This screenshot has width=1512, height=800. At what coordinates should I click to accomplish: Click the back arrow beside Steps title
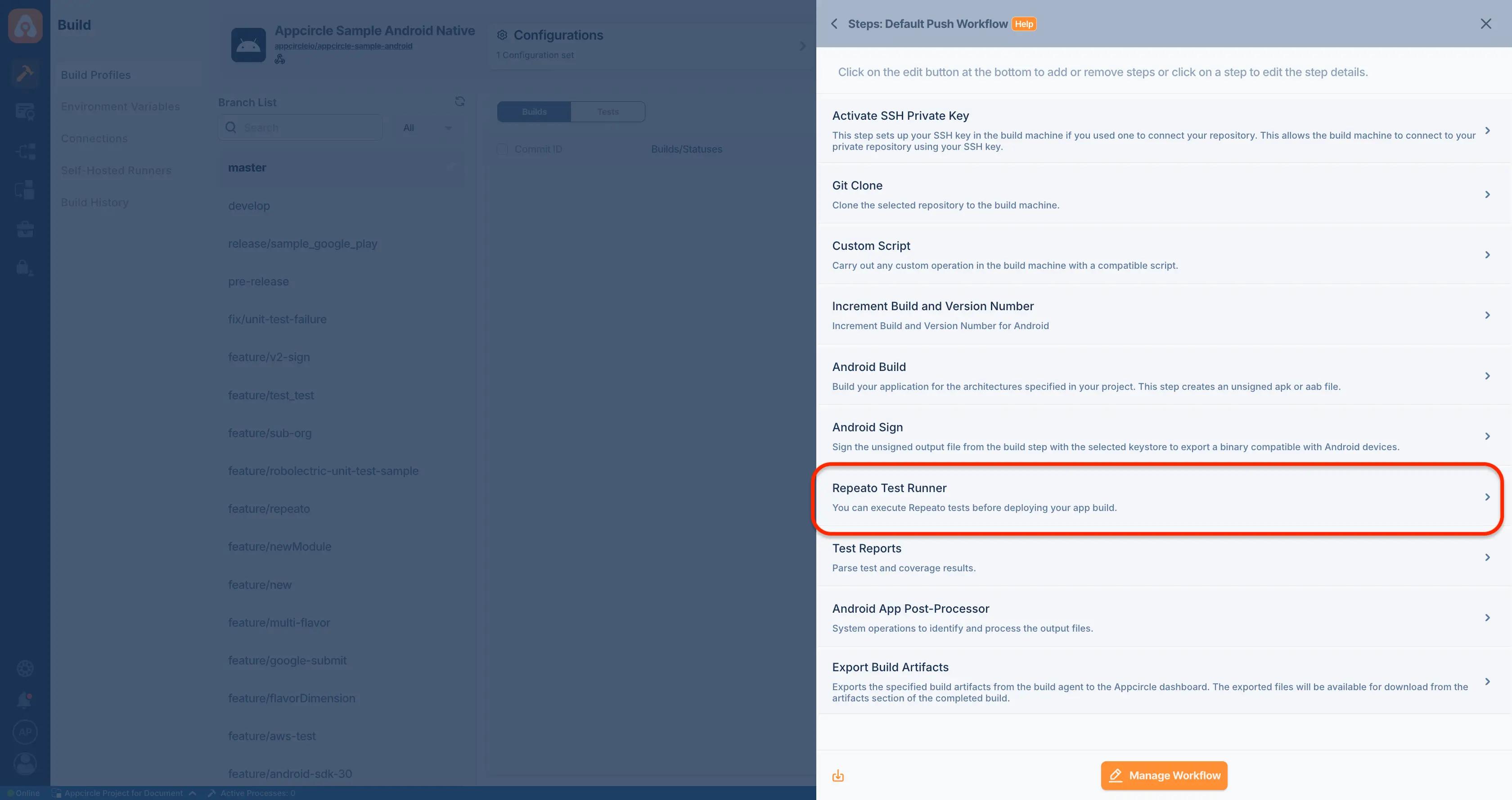point(834,24)
